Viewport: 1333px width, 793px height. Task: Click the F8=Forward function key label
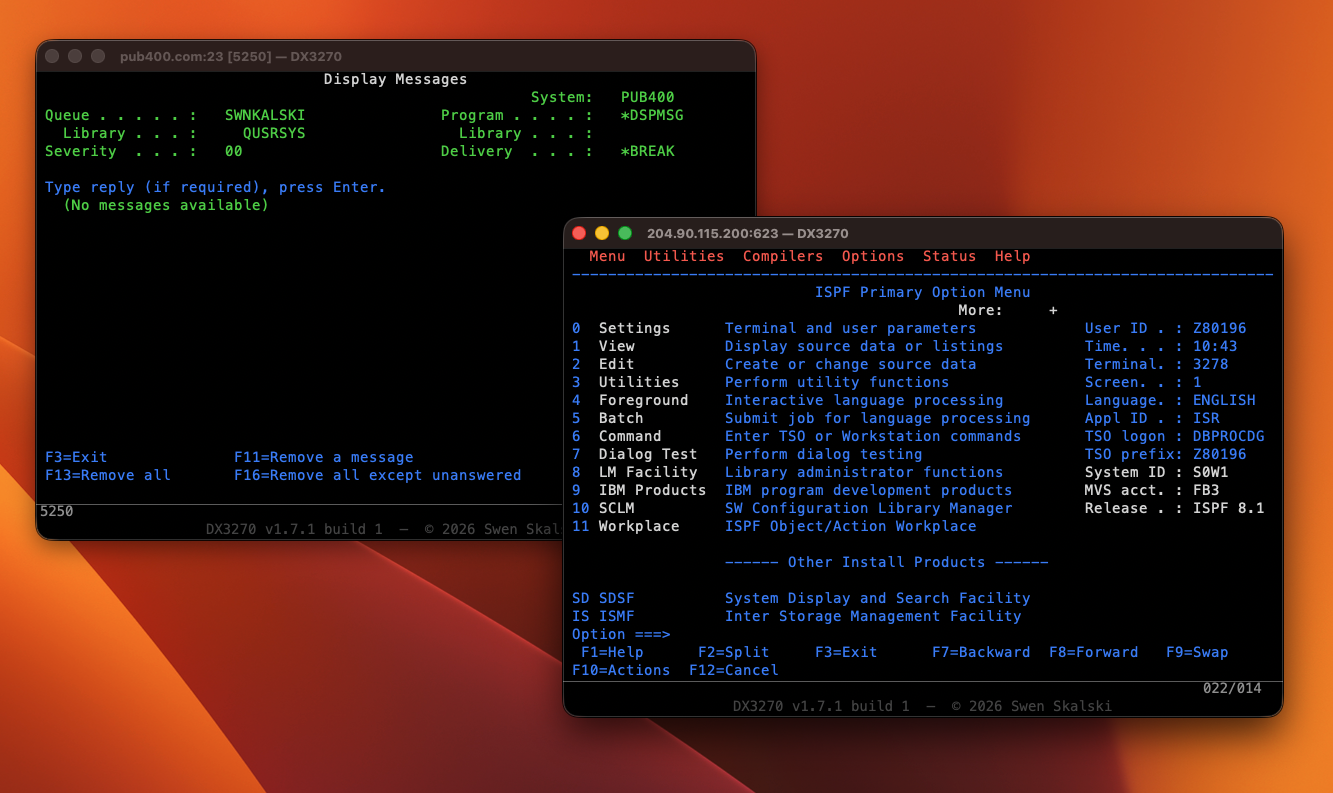pos(1093,652)
